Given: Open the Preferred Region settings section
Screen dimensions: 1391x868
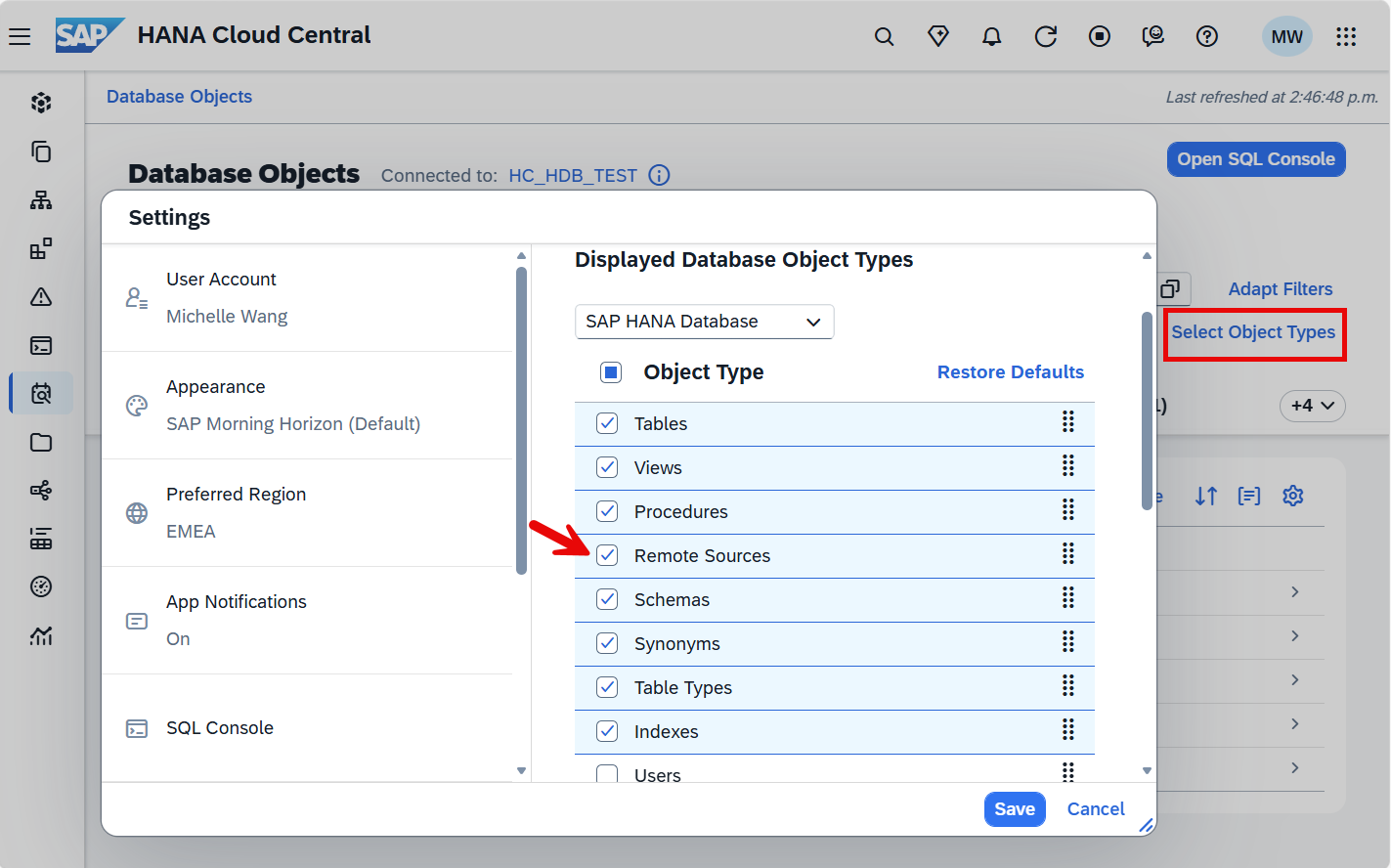Looking at the screenshot, I should [307, 513].
